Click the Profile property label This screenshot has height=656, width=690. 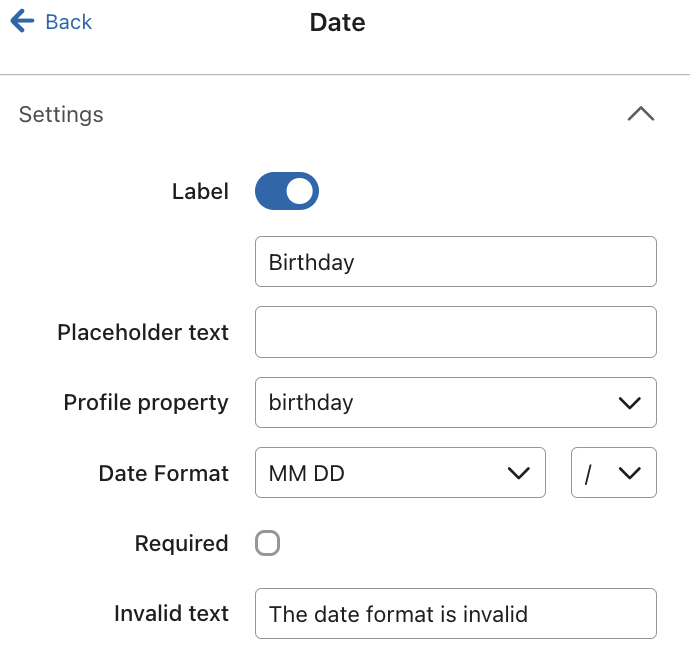(146, 402)
